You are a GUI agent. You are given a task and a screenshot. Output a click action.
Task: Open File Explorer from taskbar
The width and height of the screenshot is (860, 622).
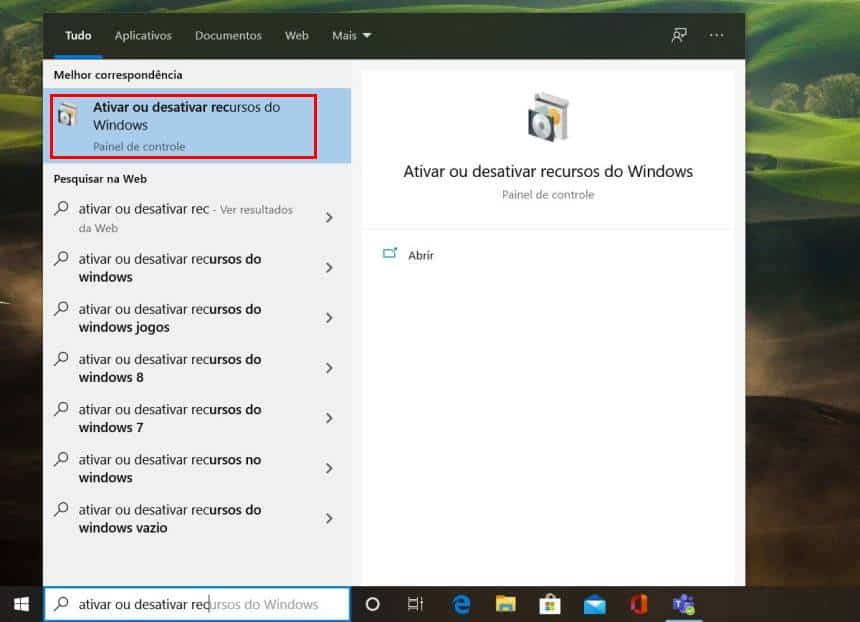point(505,604)
